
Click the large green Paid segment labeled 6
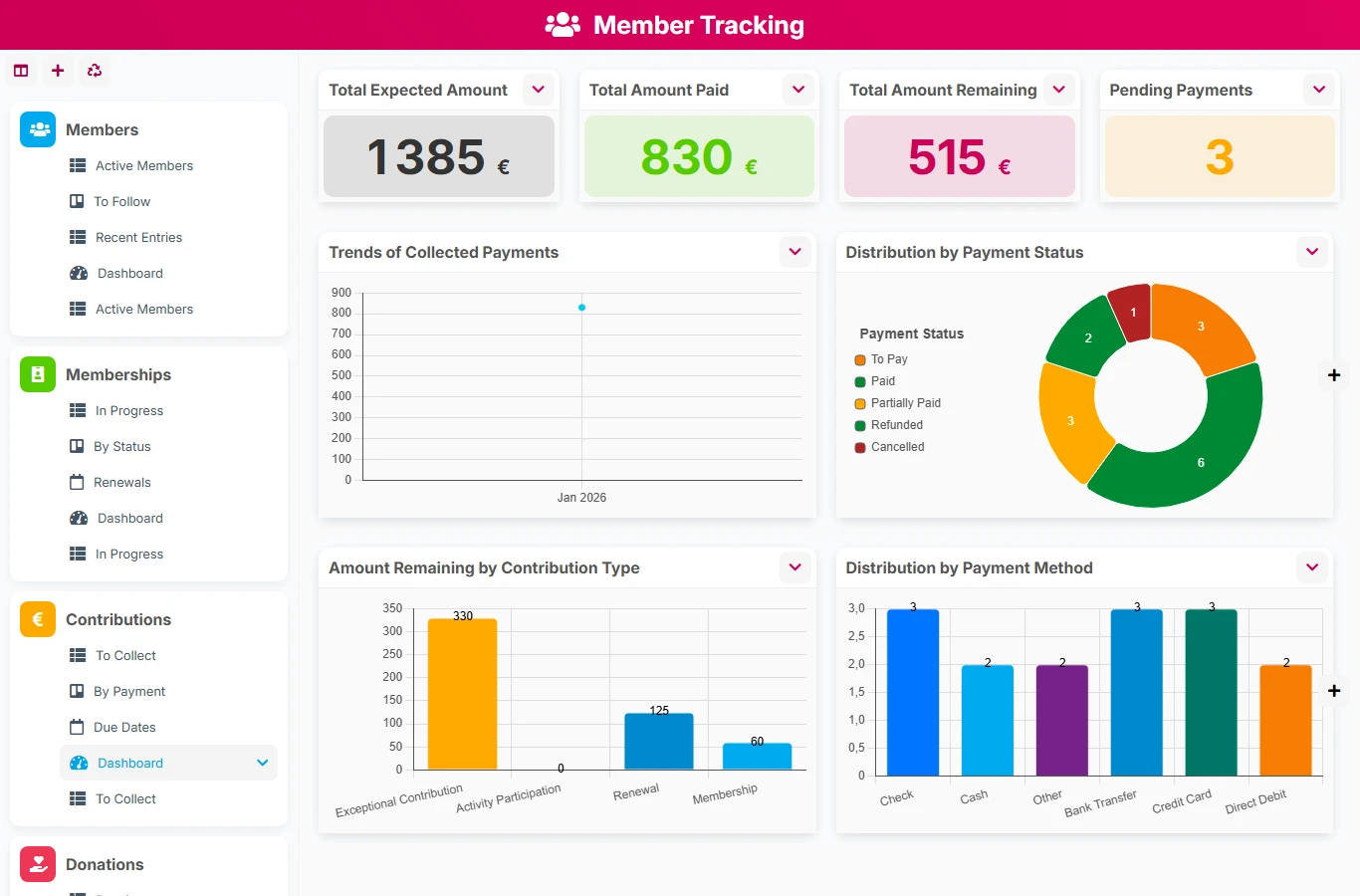point(1200,463)
